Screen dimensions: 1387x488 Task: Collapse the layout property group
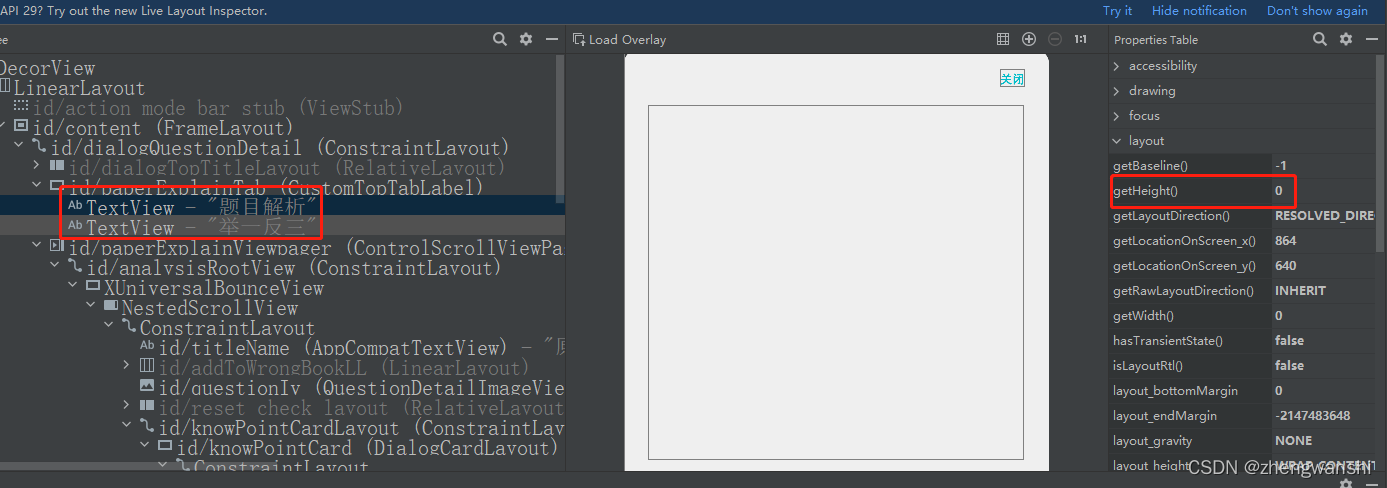coord(1117,141)
